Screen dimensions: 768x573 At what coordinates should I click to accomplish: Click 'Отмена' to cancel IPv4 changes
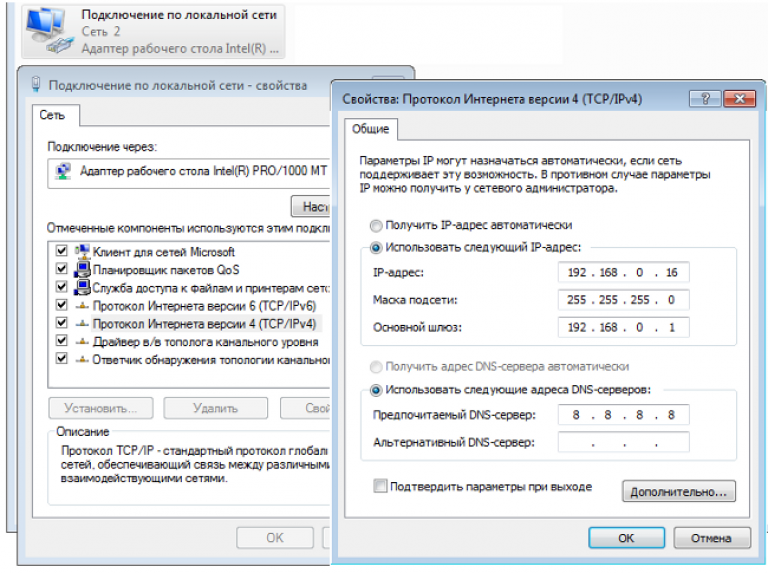coord(710,538)
